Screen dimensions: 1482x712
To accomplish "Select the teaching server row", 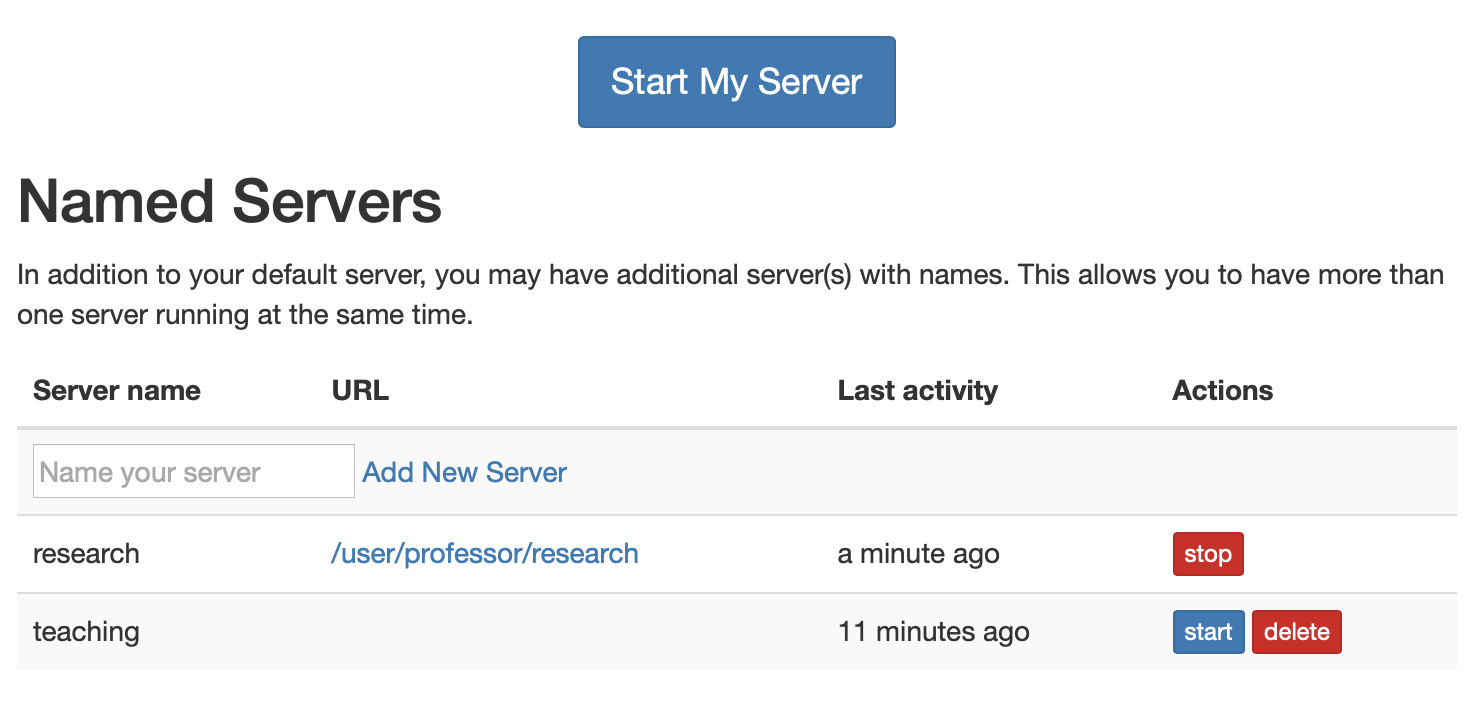I will click(700, 631).
